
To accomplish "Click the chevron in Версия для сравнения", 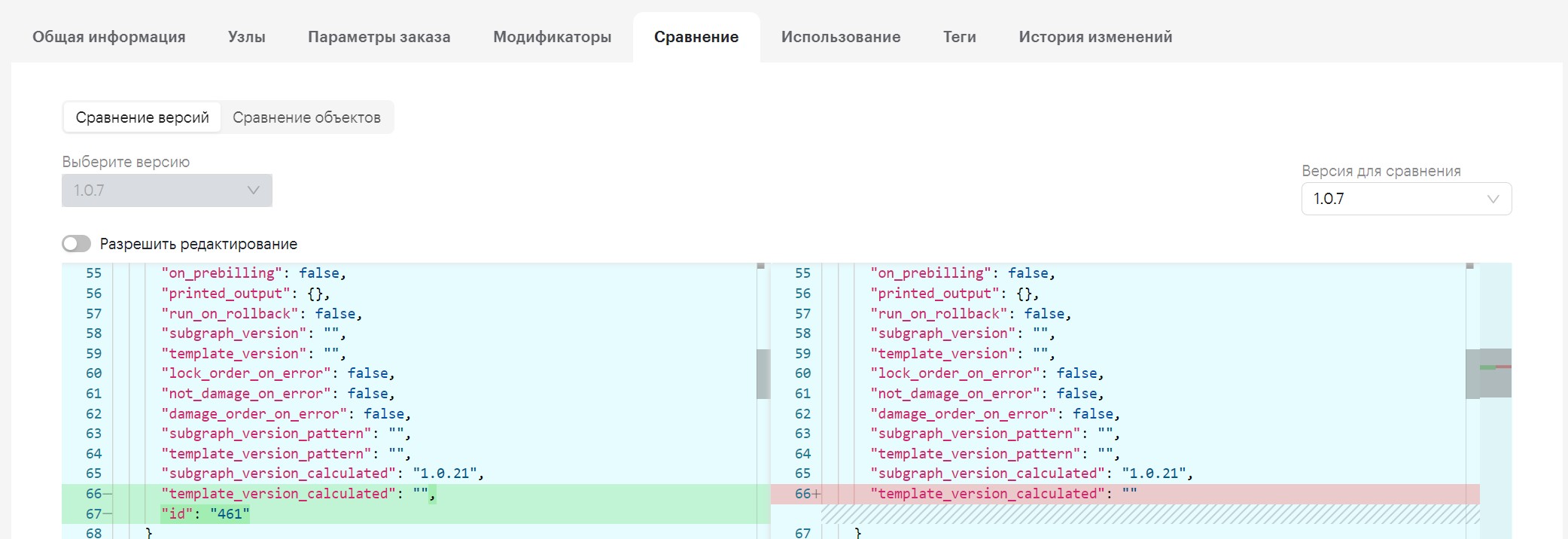I will point(1493,199).
